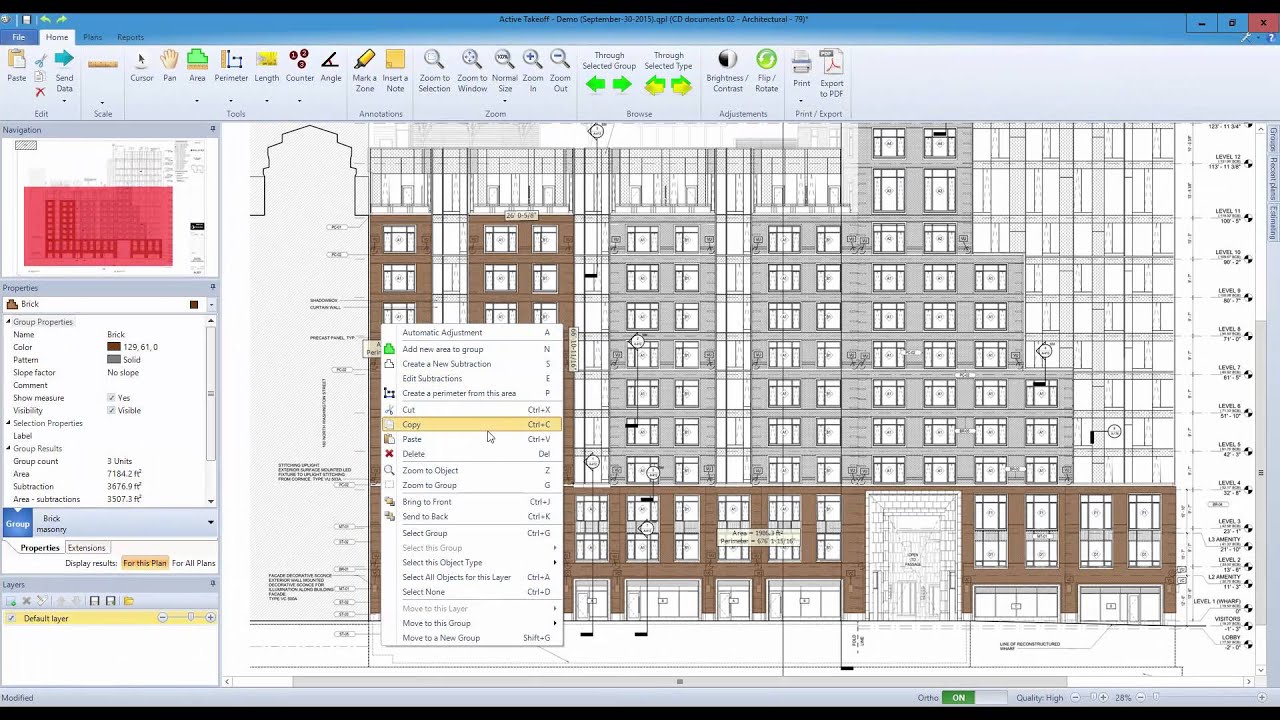Collapse the Group Results section
This screenshot has height=720, width=1280.
pos(9,449)
